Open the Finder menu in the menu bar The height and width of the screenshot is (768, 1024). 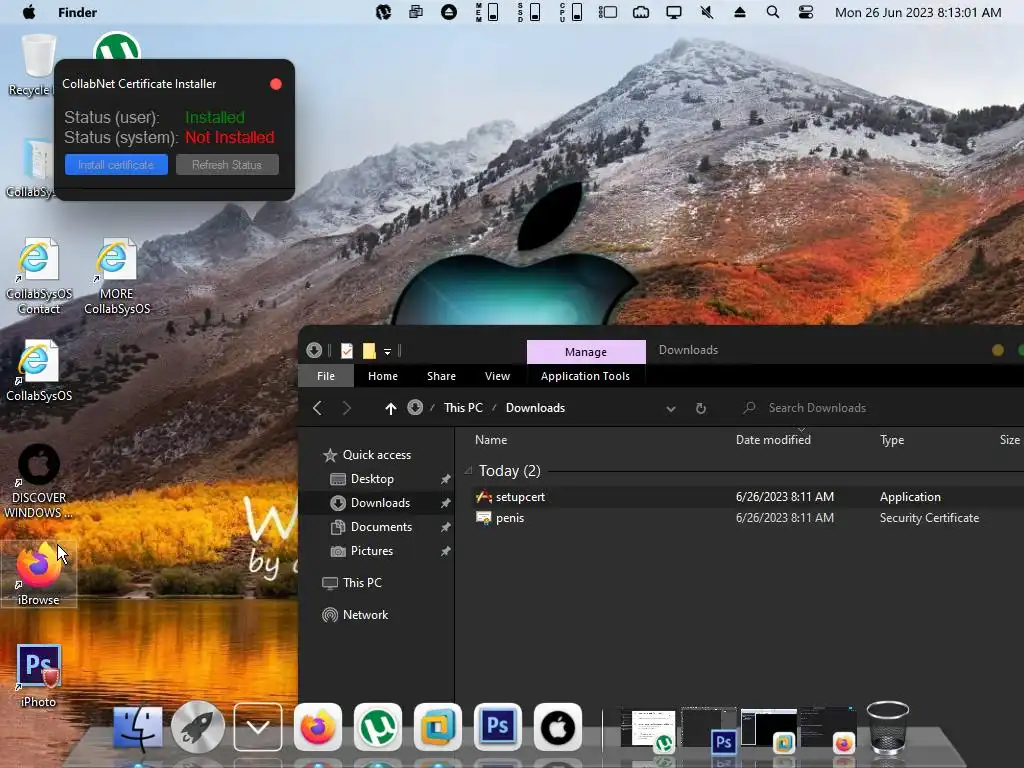[x=77, y=12]
